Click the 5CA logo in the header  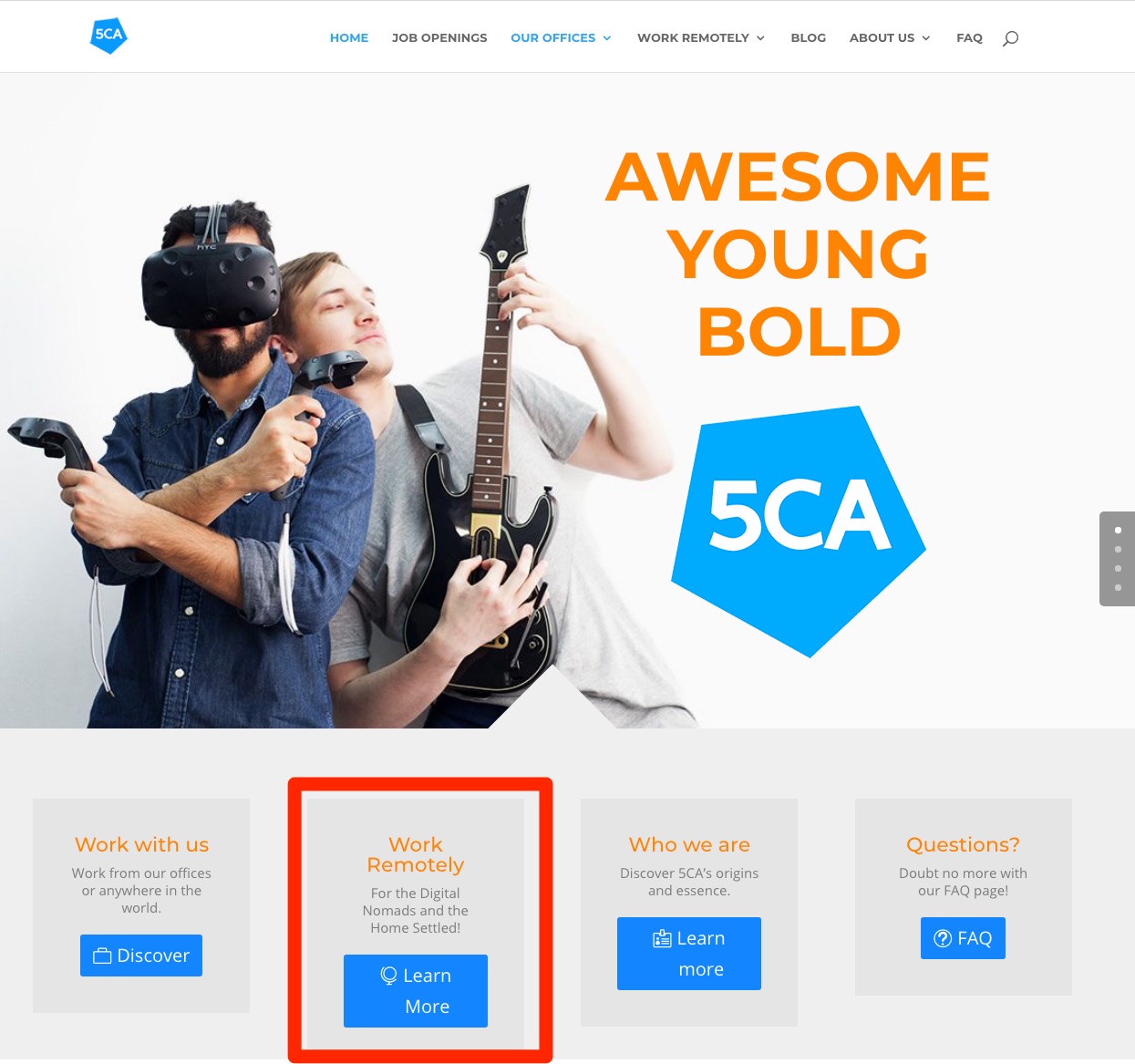[x=108, y=36]
